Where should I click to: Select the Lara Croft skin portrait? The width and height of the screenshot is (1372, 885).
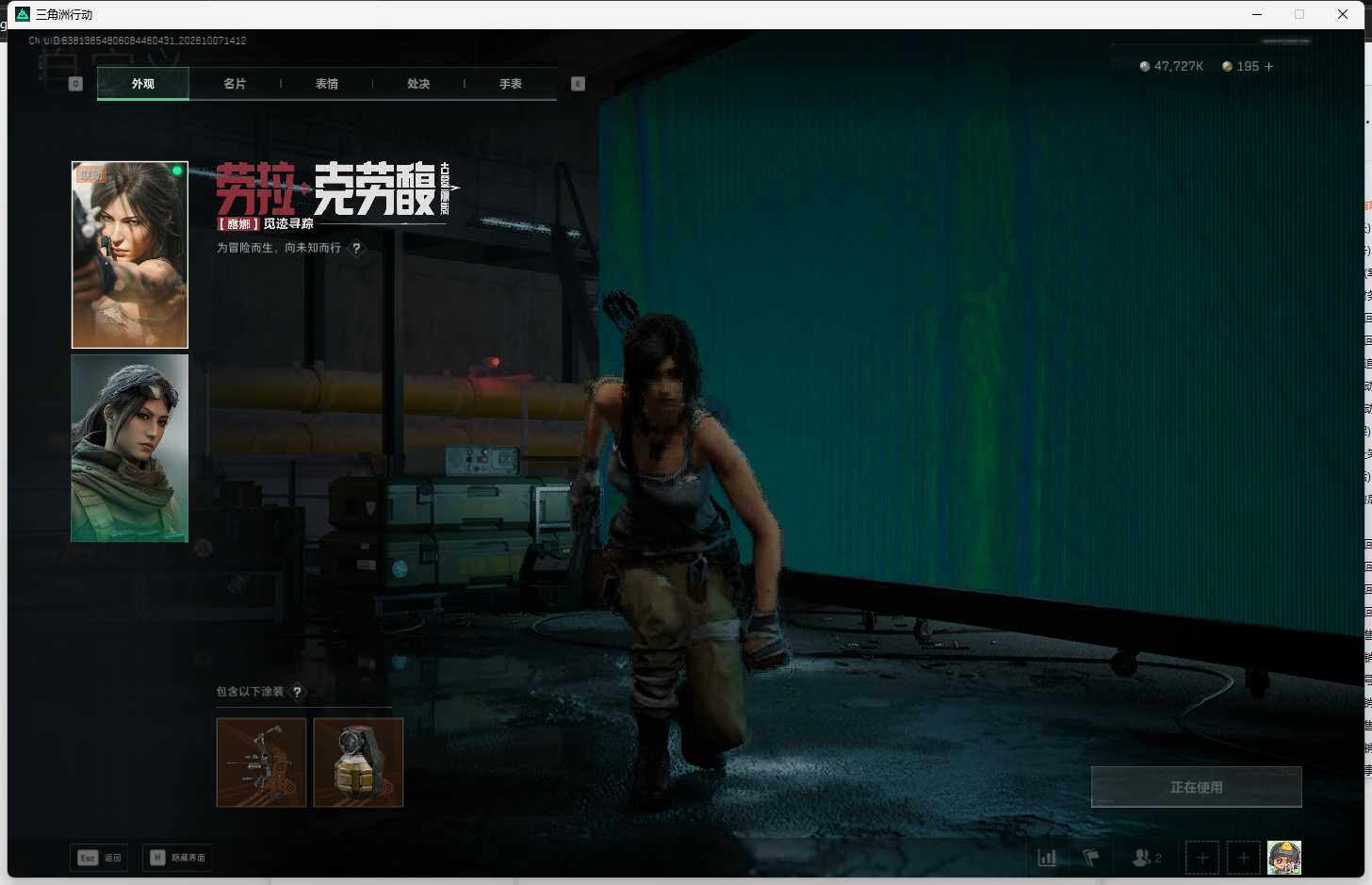click(x=130, y=254)
